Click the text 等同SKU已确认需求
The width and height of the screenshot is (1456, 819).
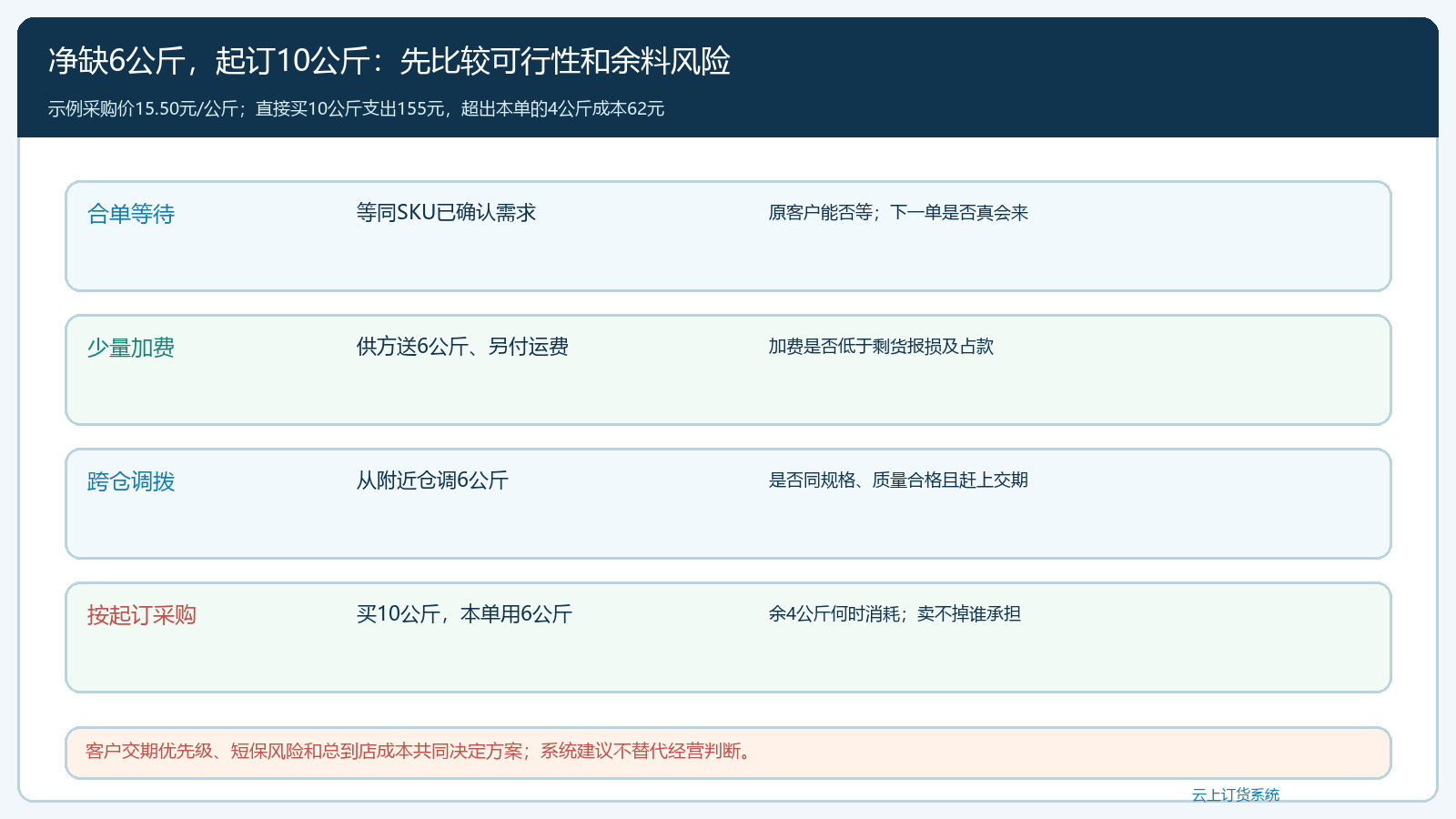[x=446, y=212]
